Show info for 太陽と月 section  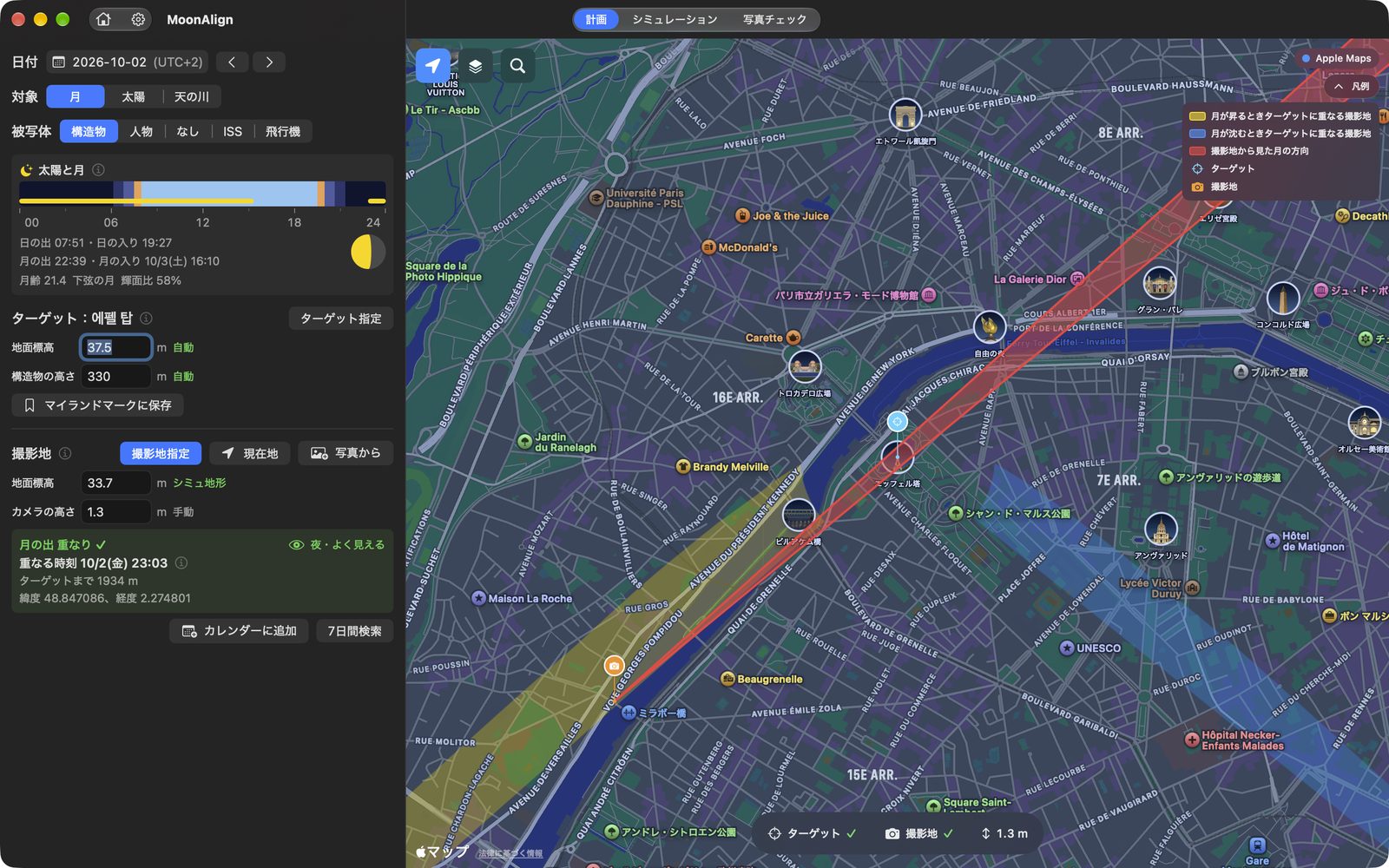[x=98, y=170]
